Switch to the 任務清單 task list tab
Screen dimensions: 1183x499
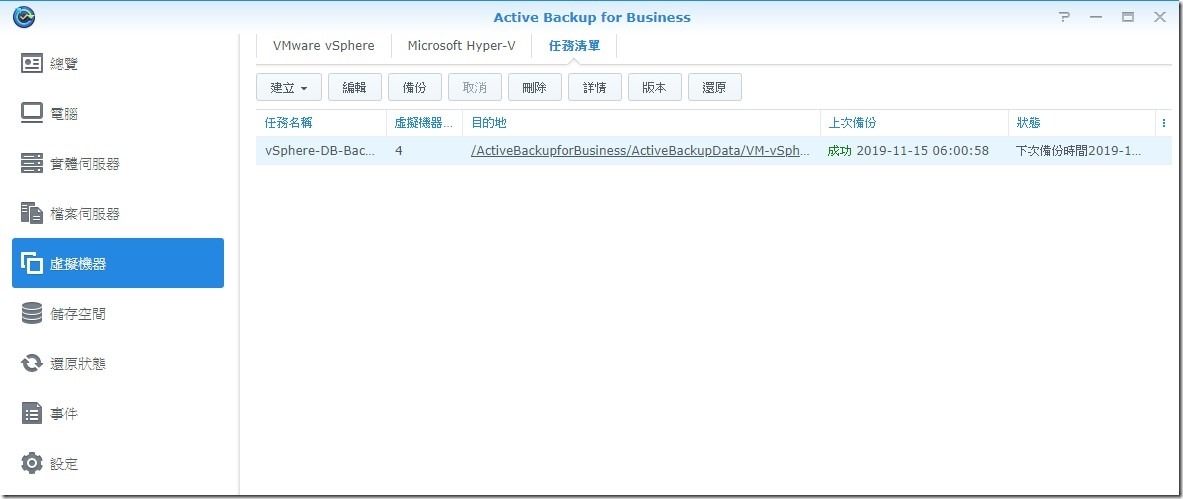click(574, 45)
